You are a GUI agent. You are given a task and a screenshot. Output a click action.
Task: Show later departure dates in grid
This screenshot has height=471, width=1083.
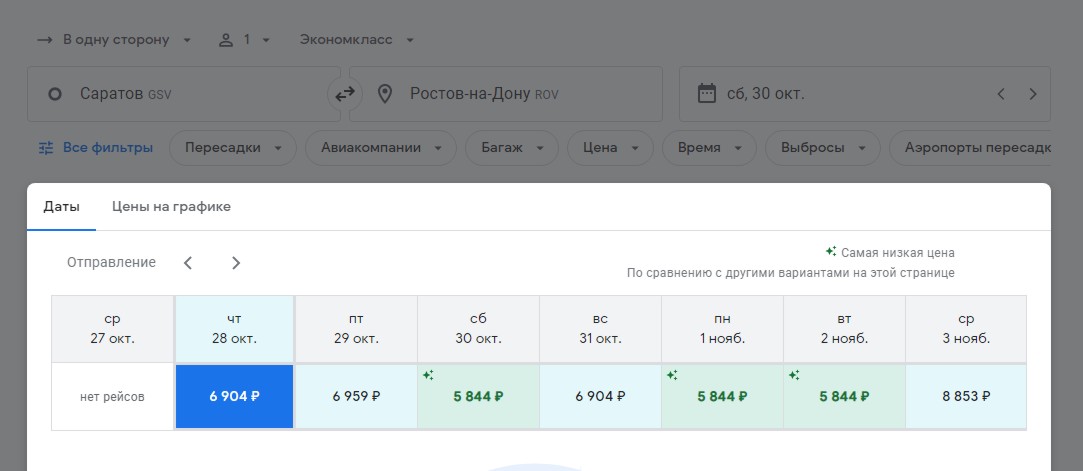[236, 263]
